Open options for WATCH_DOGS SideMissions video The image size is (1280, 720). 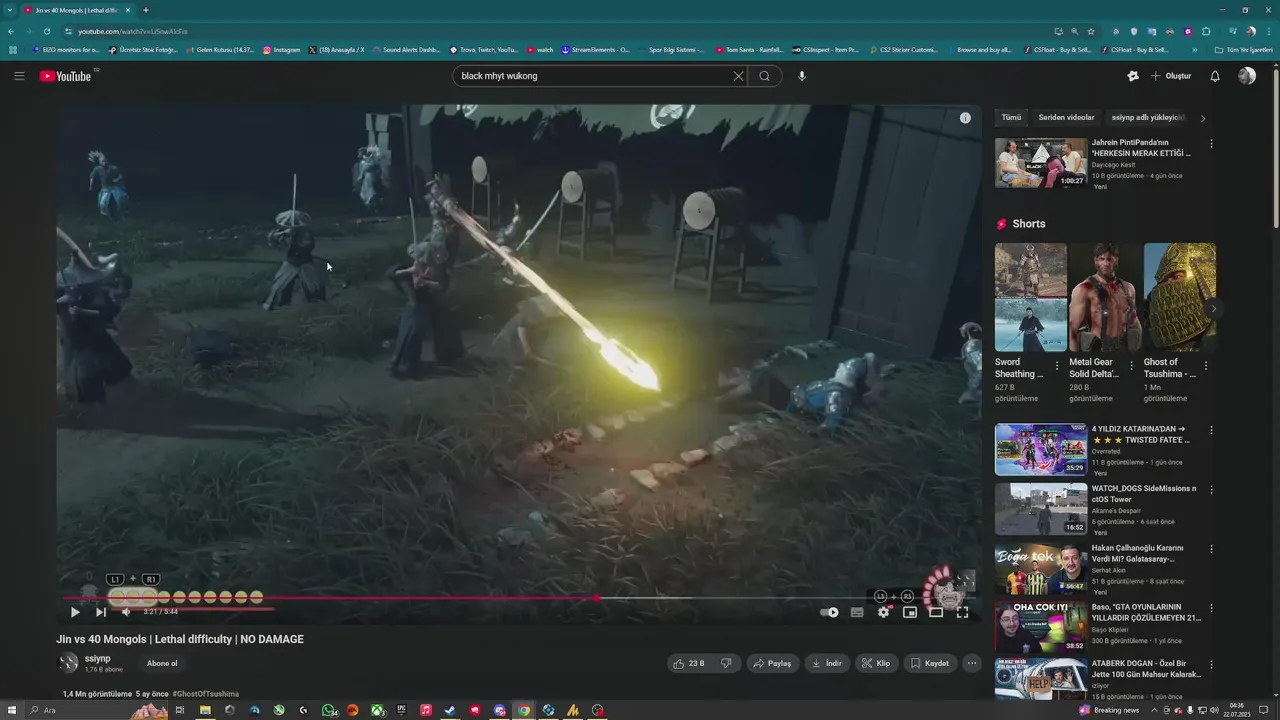tap(1211, 490)
